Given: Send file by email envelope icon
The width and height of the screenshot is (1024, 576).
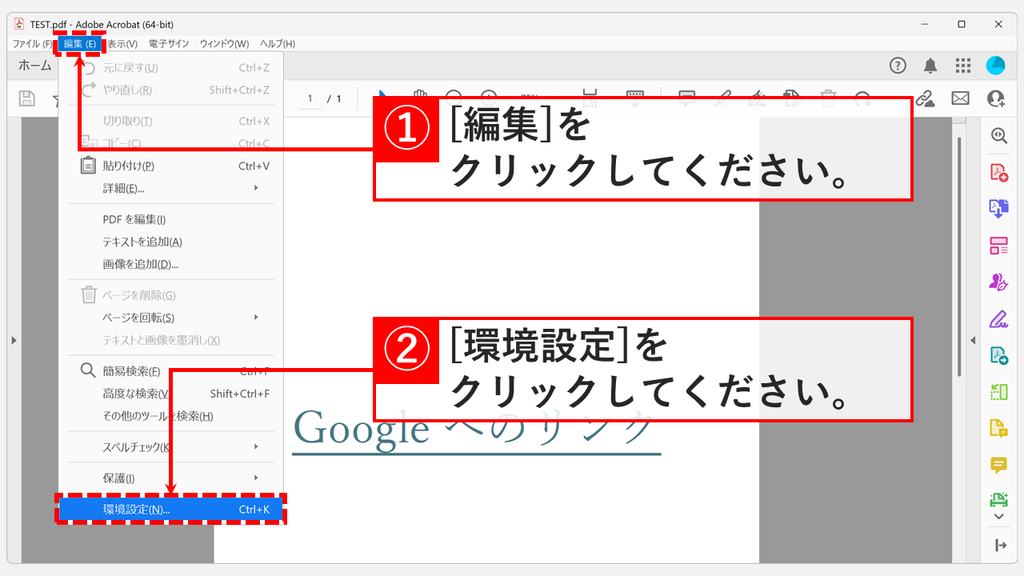Looking at the screenshot, I should [x=961, y=99].
